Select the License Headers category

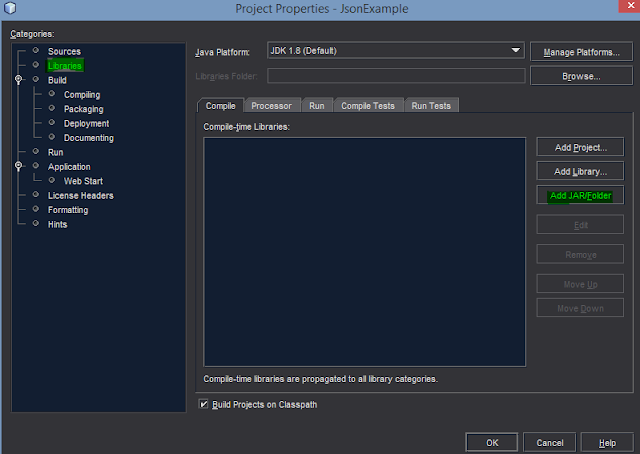(80, 196)
